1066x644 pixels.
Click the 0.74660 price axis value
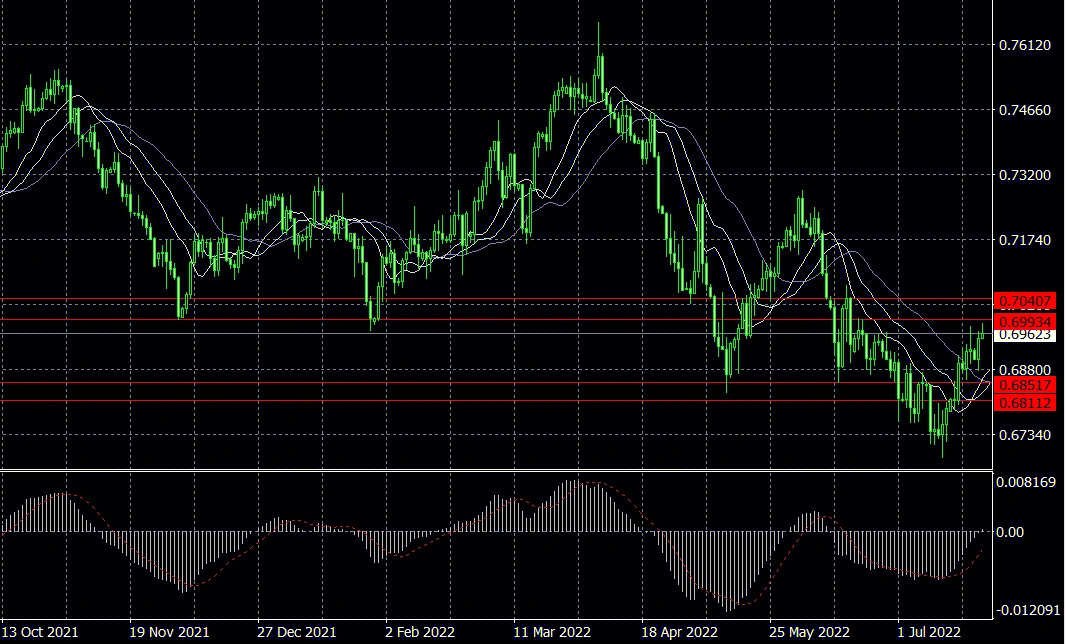point(1025,110)
